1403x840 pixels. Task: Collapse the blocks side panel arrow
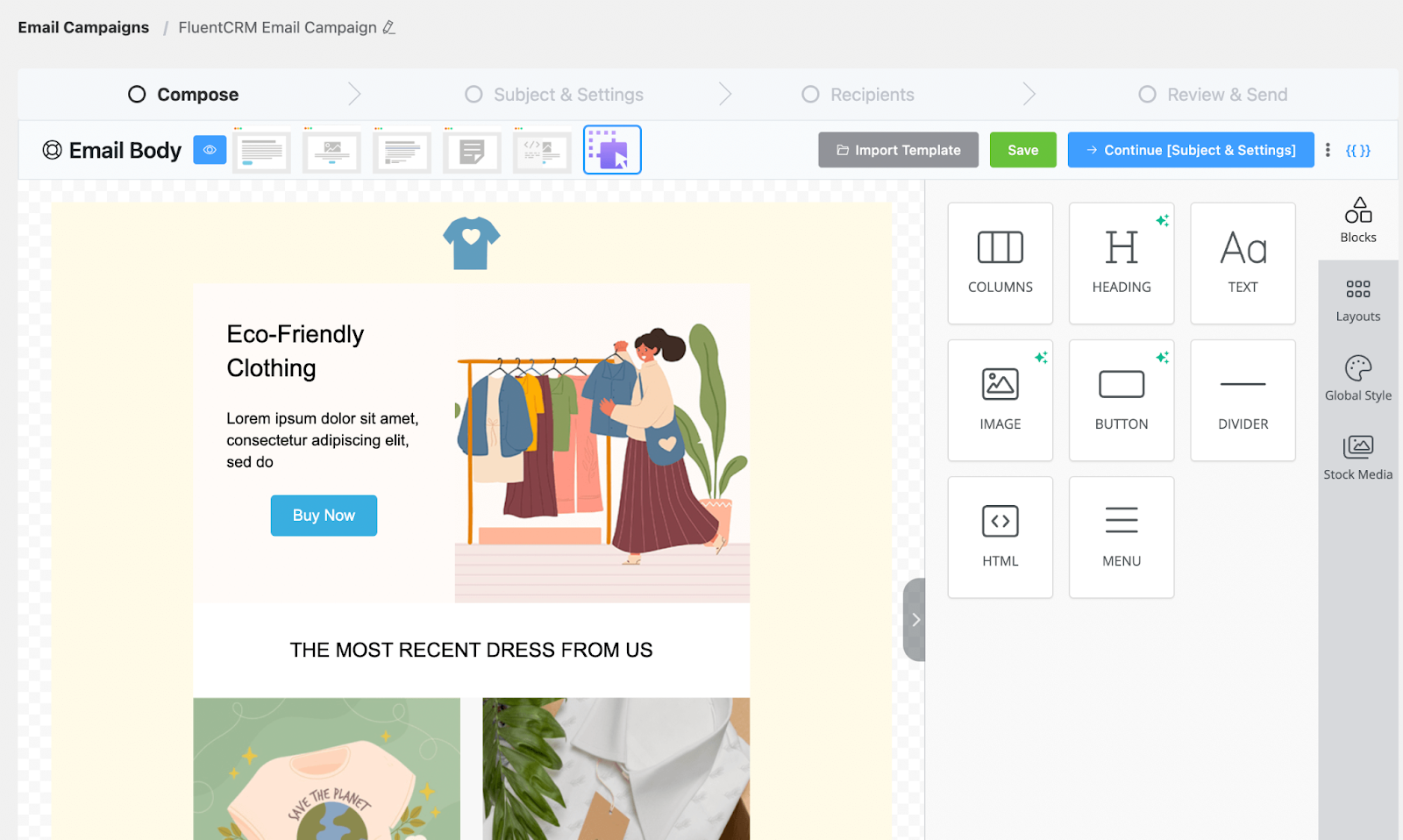pyautogui.click(x=915, y=620)
